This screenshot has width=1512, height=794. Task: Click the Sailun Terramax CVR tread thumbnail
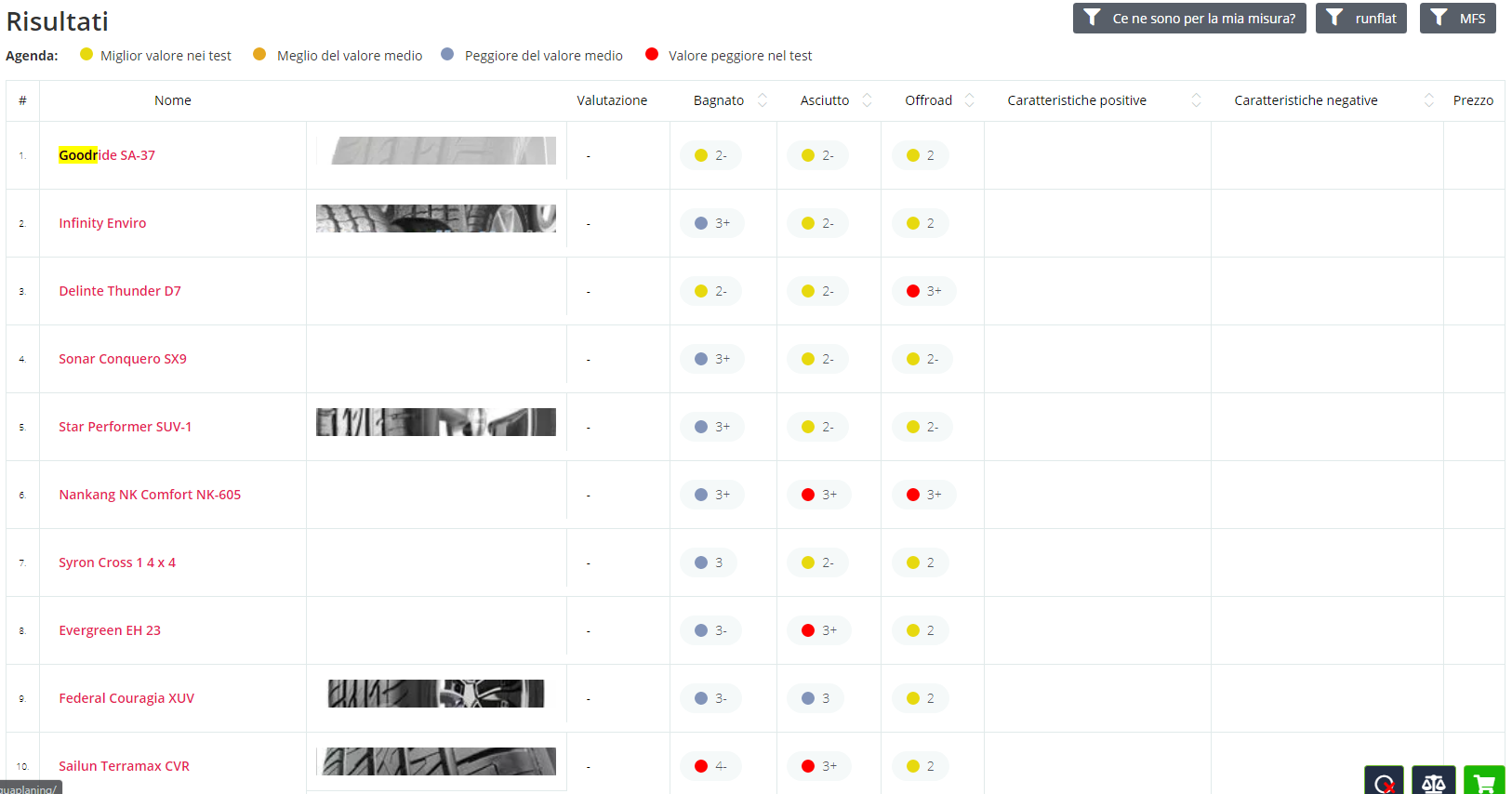(436, 761)
